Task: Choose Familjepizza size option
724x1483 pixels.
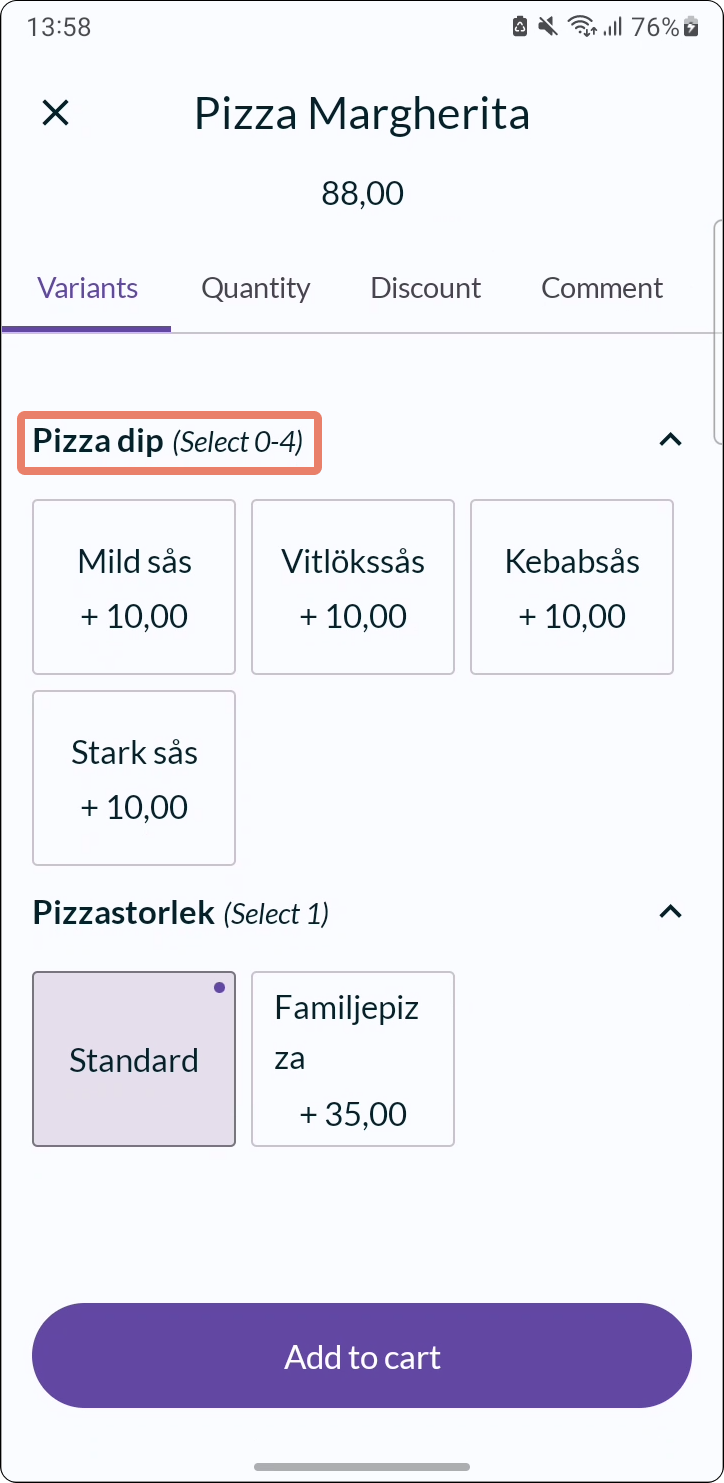Action: [353, 1059]
